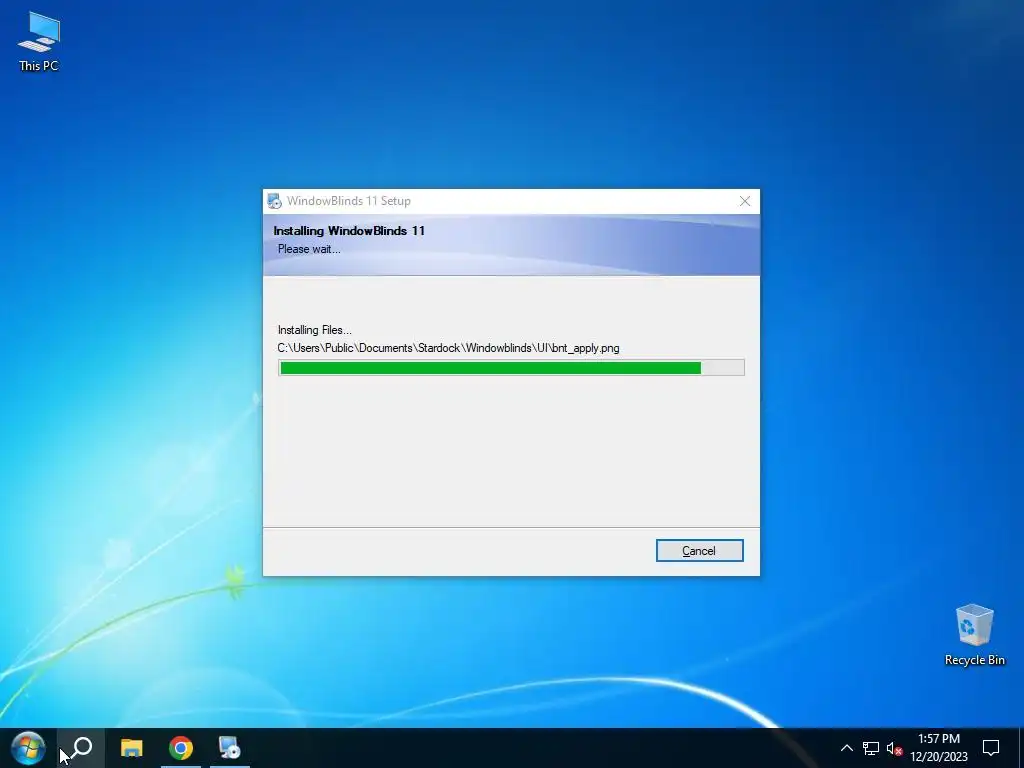
Task: Cancel the WindowBlinds 11 installation
Action: tap(699, 551)
